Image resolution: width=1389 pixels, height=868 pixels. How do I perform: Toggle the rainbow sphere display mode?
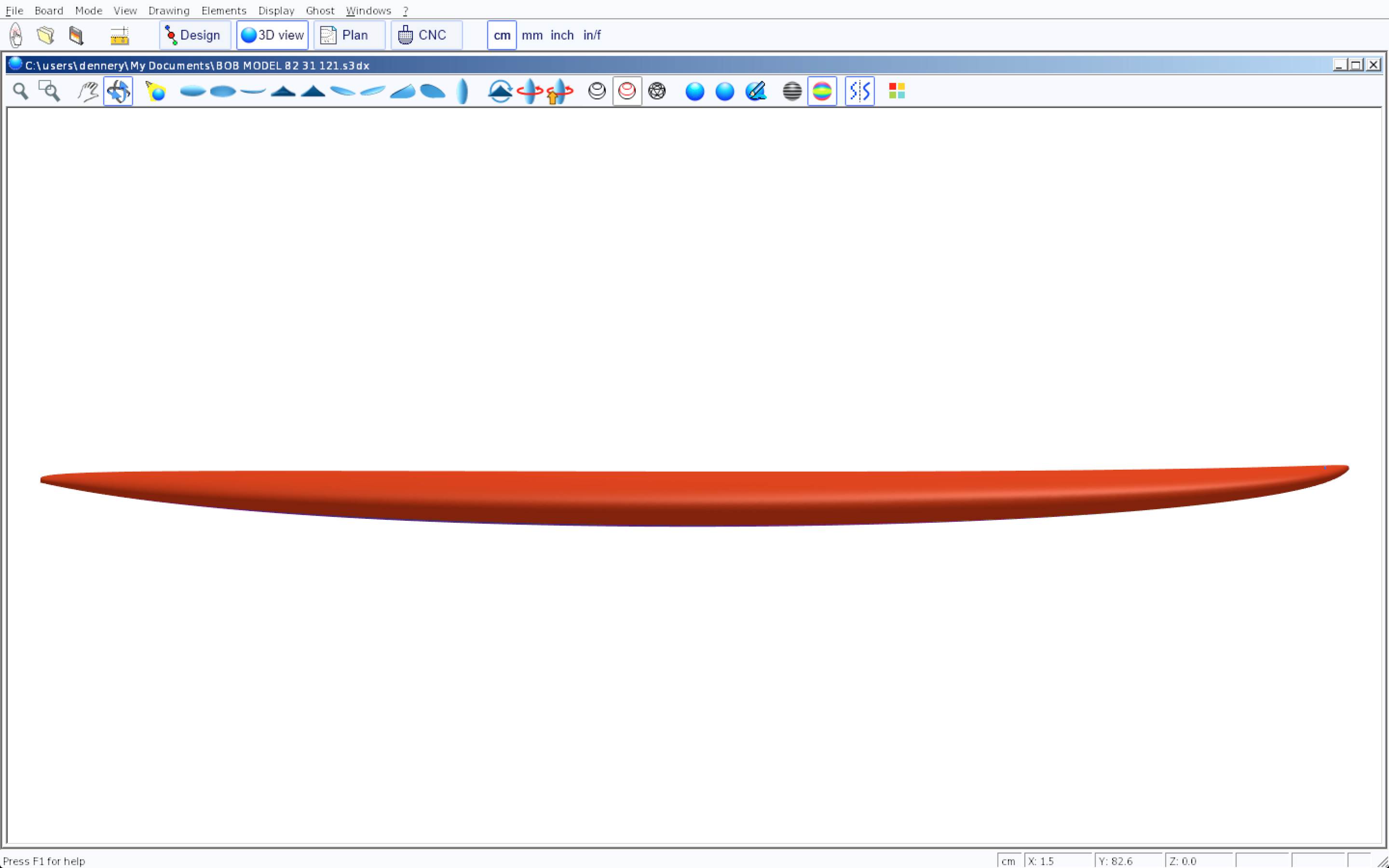coord(822,91)
